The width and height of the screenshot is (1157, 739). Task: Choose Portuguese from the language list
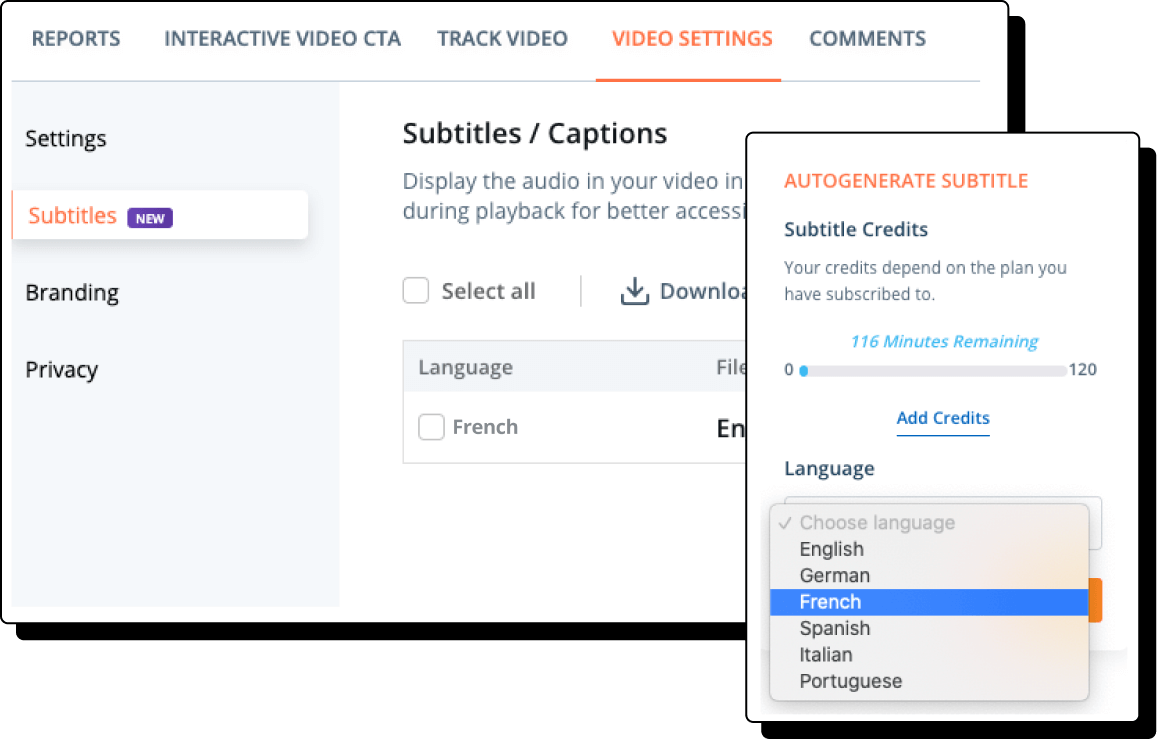click(850, 681)
